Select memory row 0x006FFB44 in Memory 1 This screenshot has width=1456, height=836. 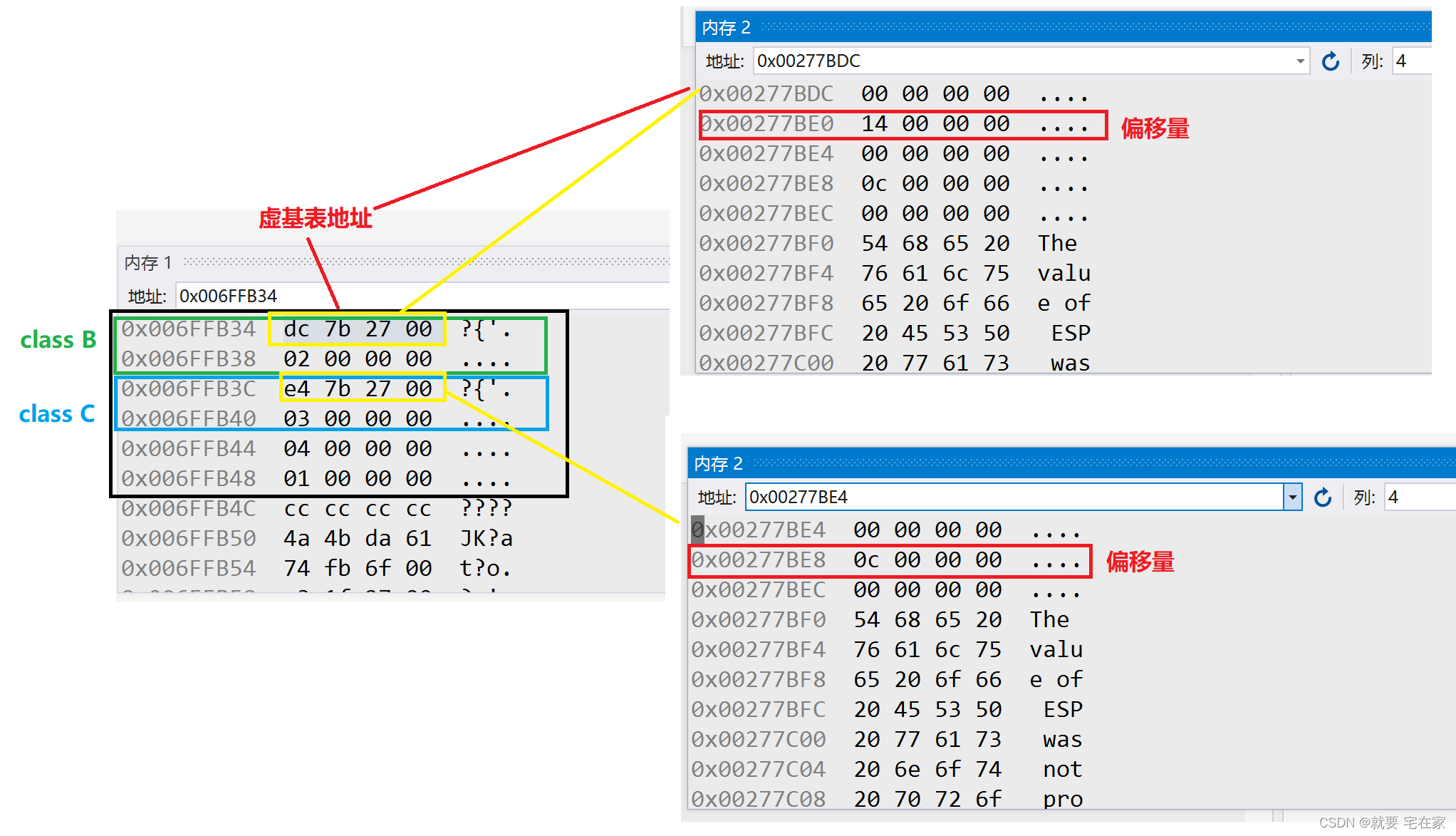316,449
